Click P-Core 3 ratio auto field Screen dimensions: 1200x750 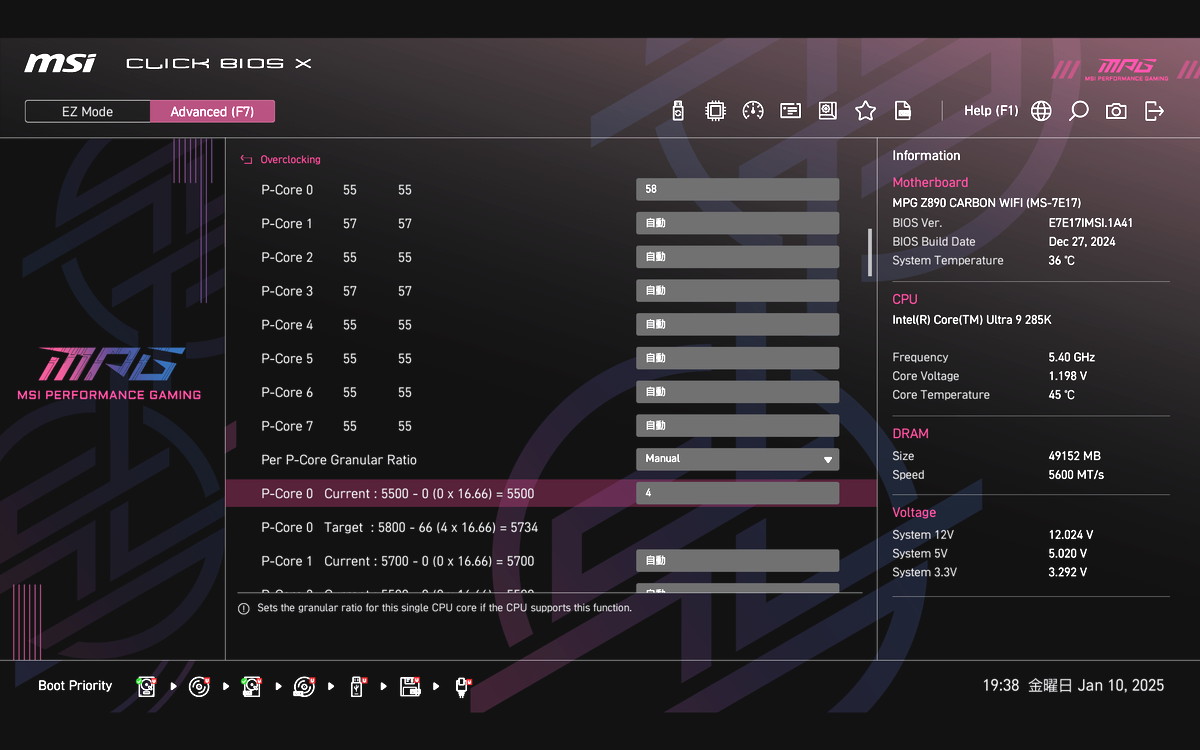click(x=737, y=291)
